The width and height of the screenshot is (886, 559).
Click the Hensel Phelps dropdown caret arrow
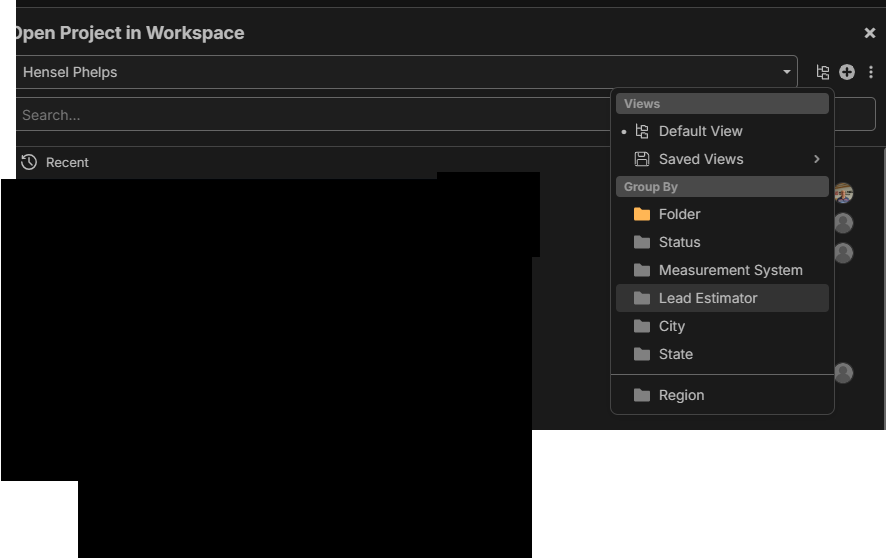click(787, 72)
